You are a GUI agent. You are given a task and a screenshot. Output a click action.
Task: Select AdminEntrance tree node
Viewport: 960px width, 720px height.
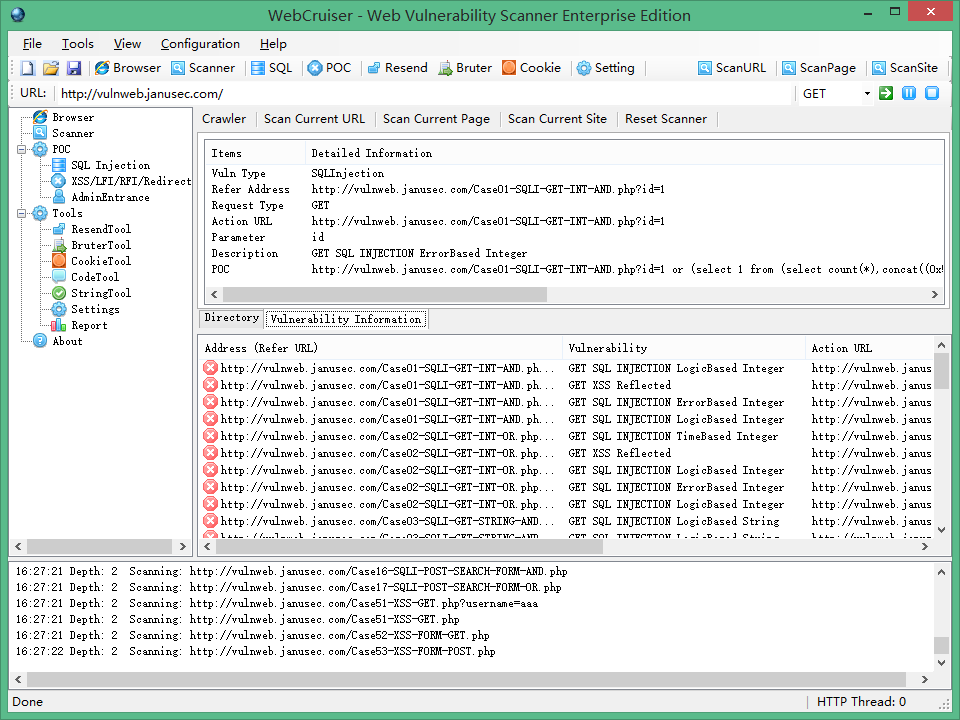(110, 197)
